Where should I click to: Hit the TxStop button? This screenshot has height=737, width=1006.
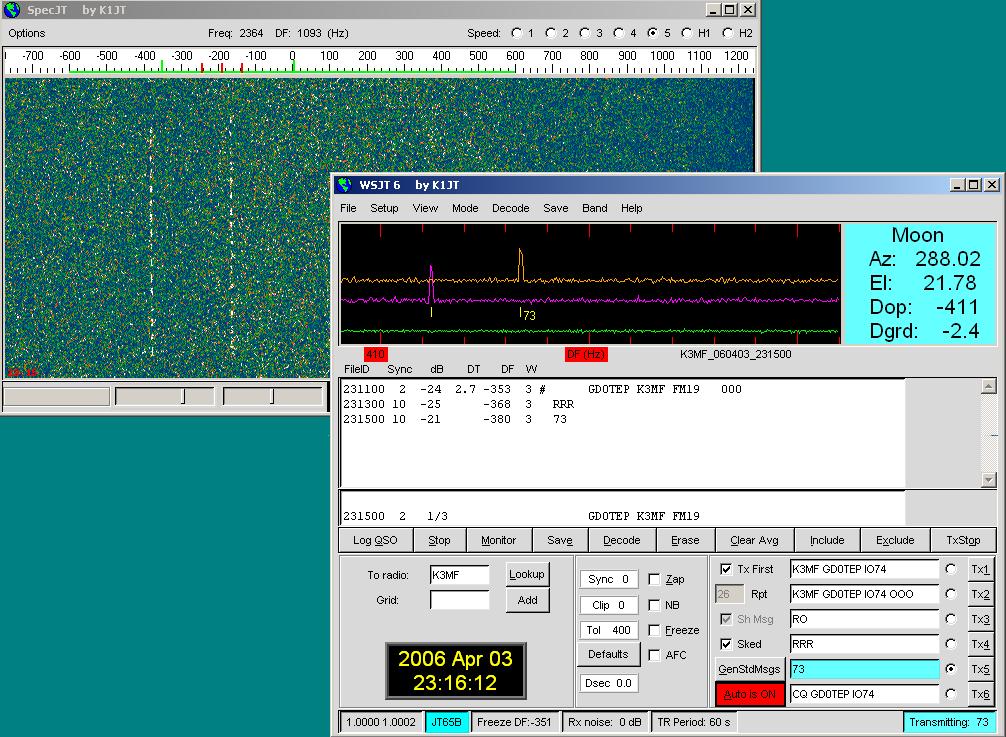point(962,540)
